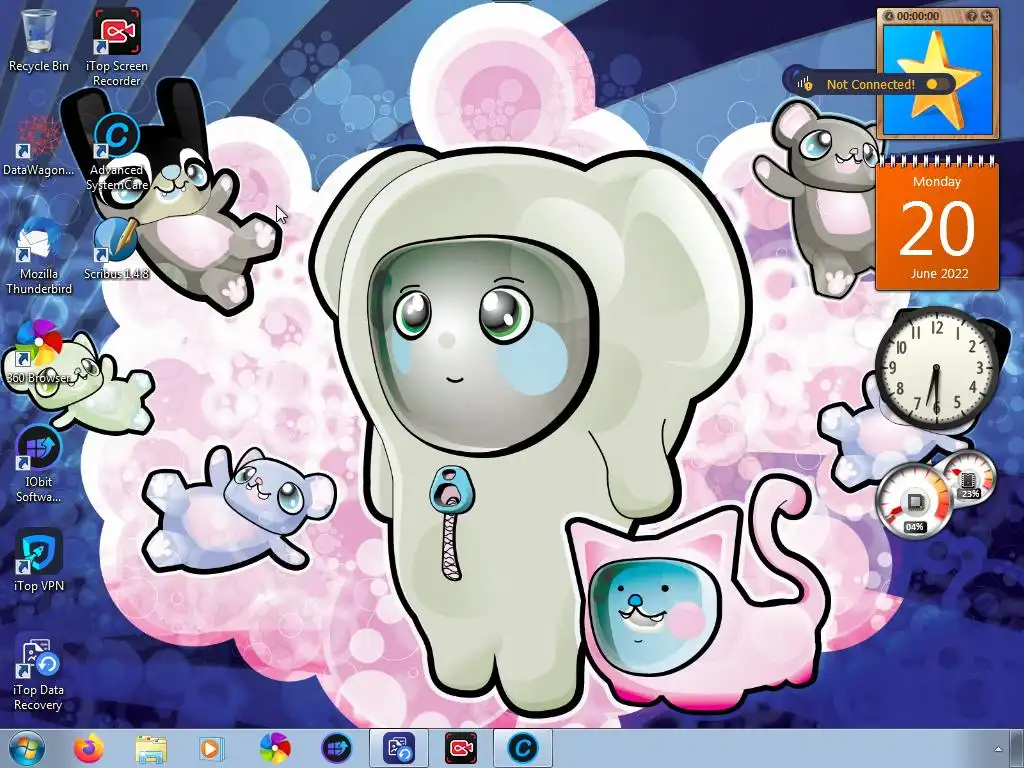The height and width of the screenshot is (768, 1024).
Task: Launch iTop VPN from the desktop icon
Action: [39, 560]
